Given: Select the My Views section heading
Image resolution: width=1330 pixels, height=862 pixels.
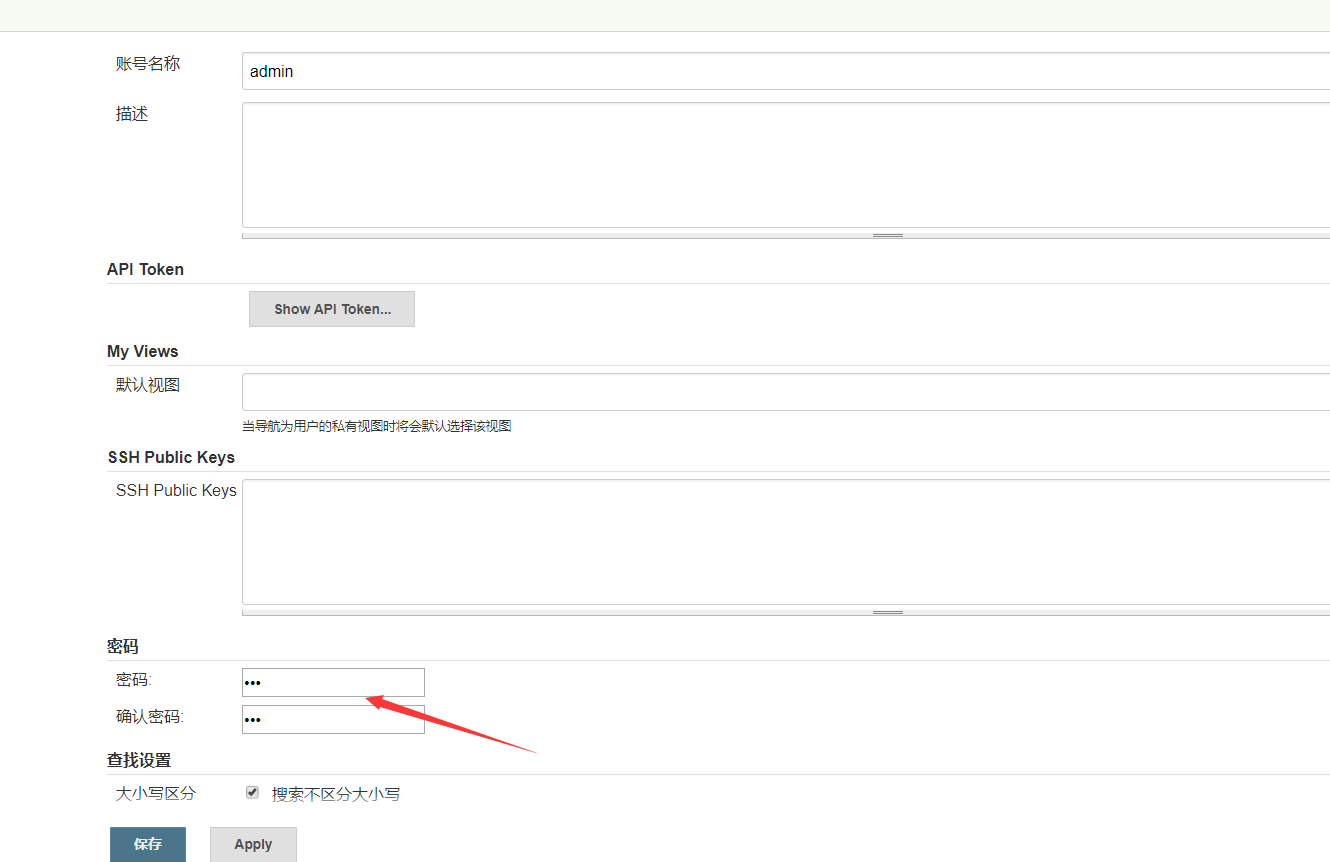Looking at the screenshot, I should coord(142,351).
